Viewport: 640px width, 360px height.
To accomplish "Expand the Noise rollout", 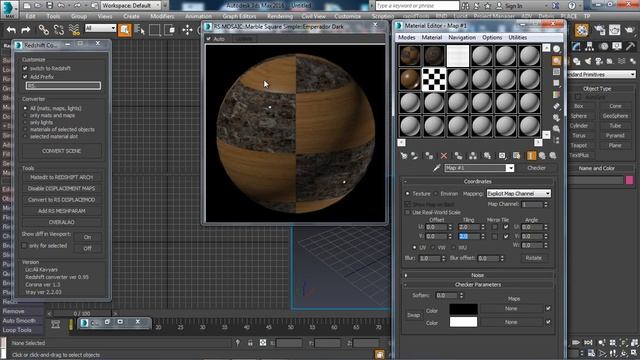I will tap(477, 275).
